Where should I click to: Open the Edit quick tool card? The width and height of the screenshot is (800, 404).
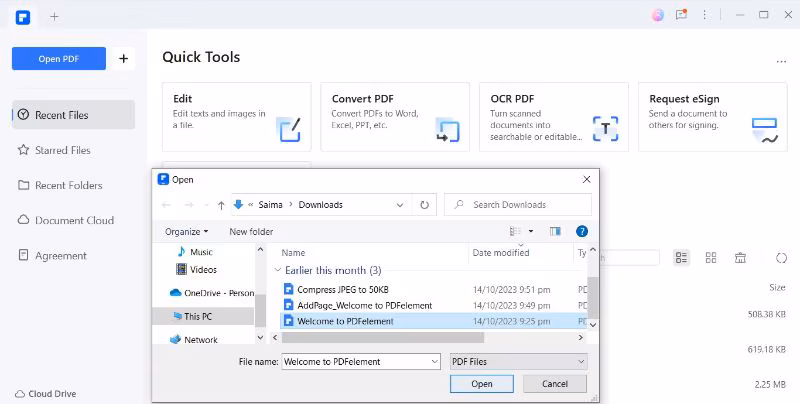click(237, 117)
